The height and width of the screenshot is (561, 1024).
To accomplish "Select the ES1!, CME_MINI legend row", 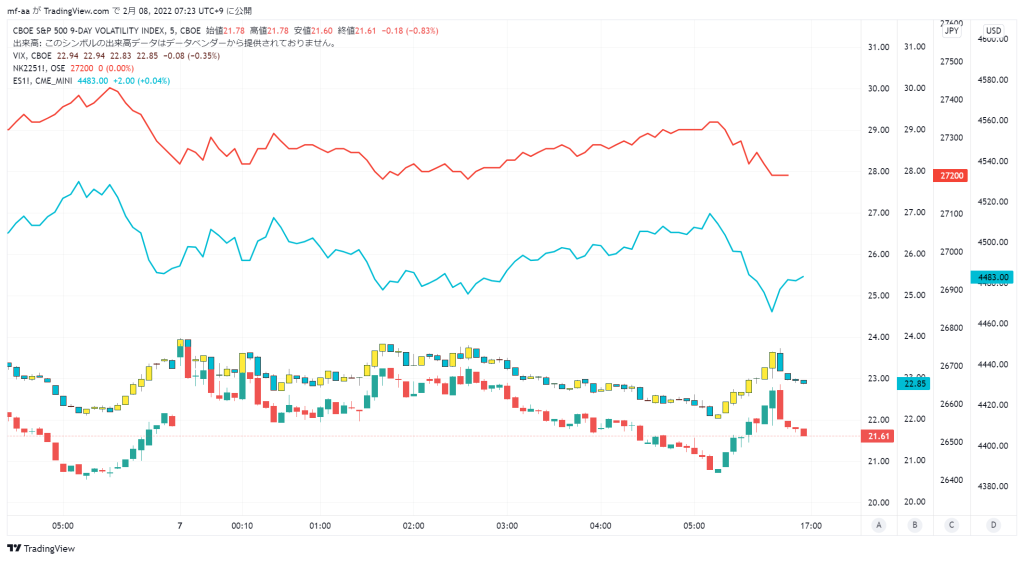I will (91, 81).
